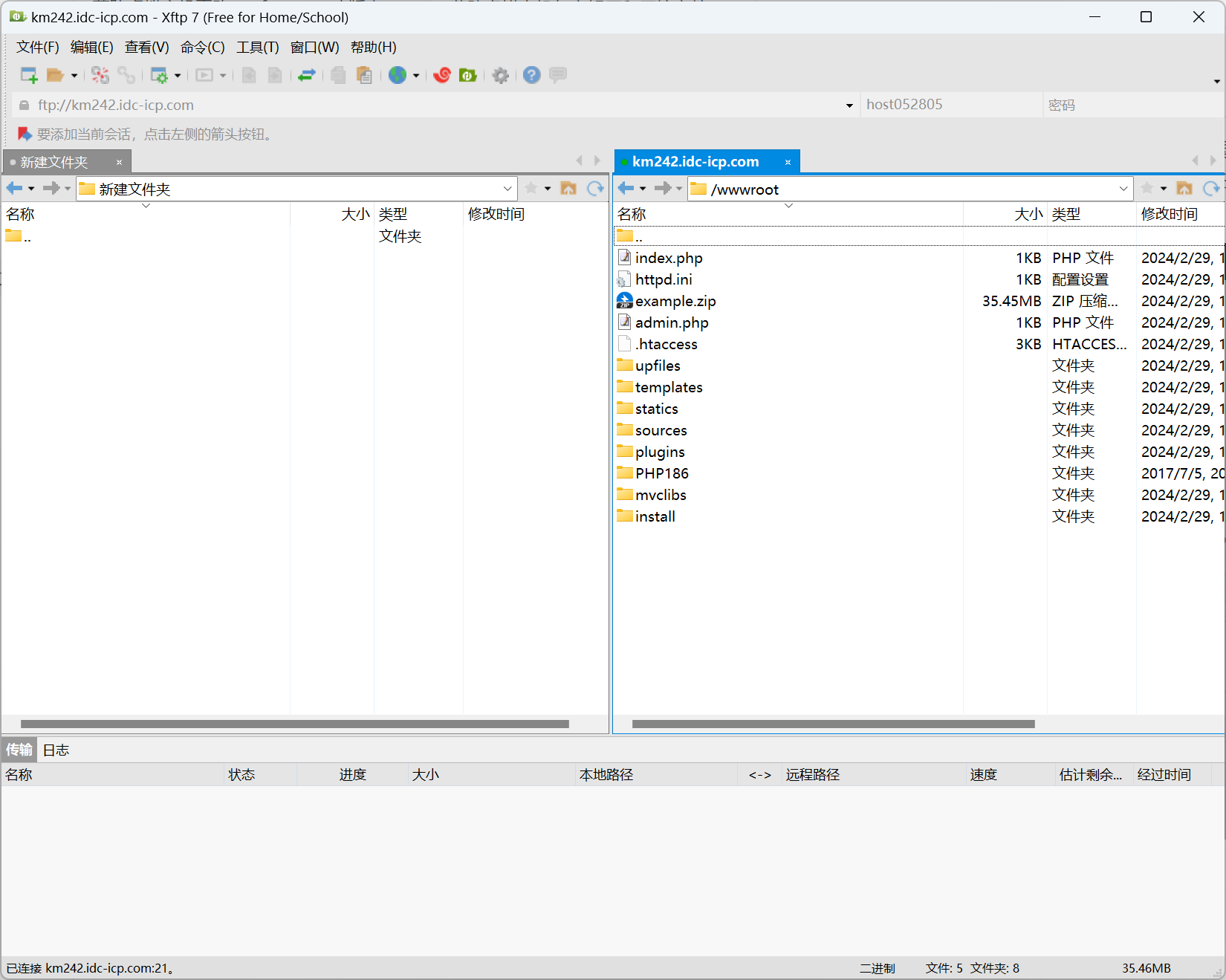Refresh the remote /wwwroot pane
The width and height of the screenshot is (1226, 980).
tap(1211, 189)
